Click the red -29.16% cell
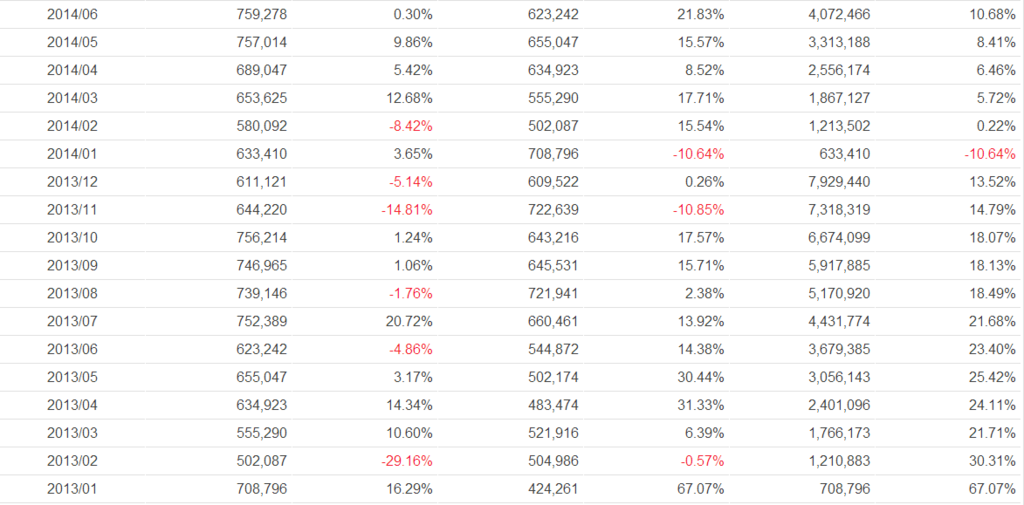The width and height of the screenshot is (1024, 505). point(405,461)
